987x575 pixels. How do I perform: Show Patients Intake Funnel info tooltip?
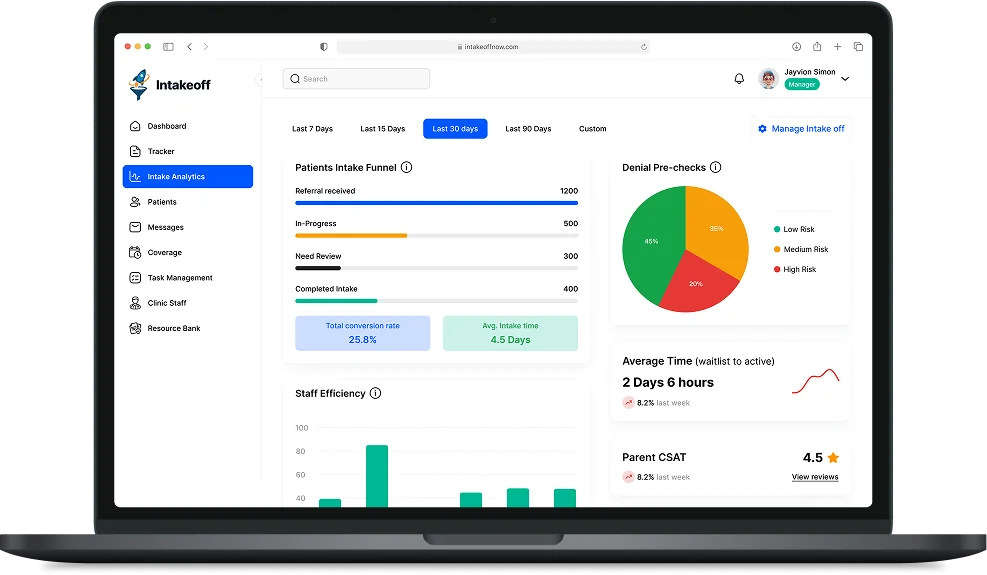click(x=407, y=168)
